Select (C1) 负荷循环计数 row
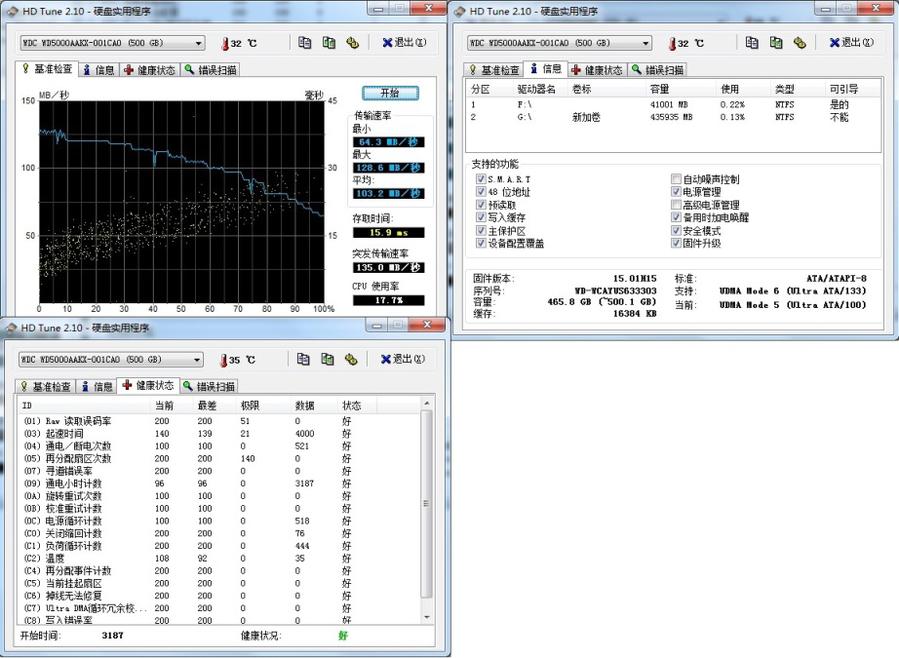 220,546
